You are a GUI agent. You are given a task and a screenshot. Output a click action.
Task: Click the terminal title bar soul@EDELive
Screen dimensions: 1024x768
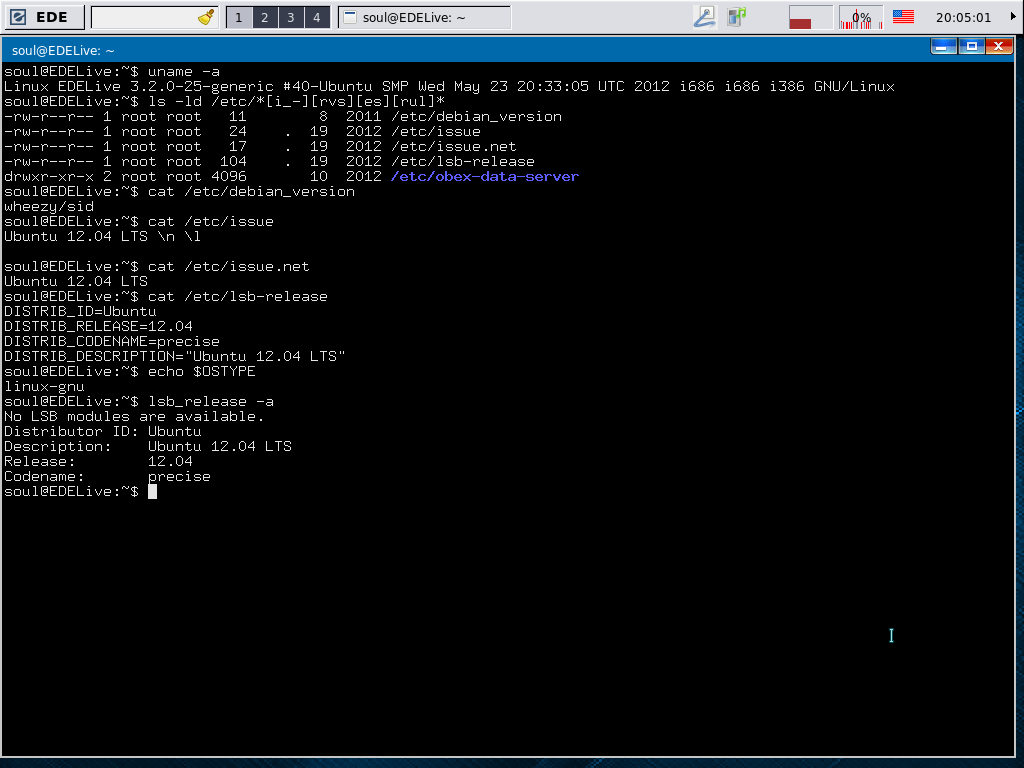(464, 50)
